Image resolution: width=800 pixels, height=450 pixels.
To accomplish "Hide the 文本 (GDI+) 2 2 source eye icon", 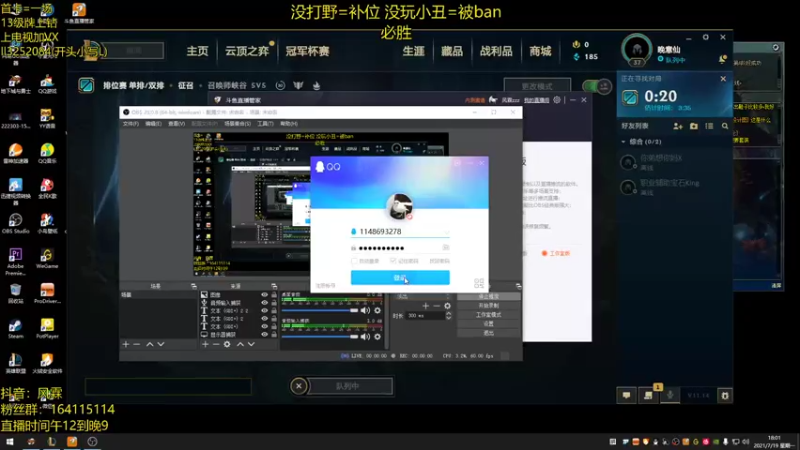I will (264, 310).
